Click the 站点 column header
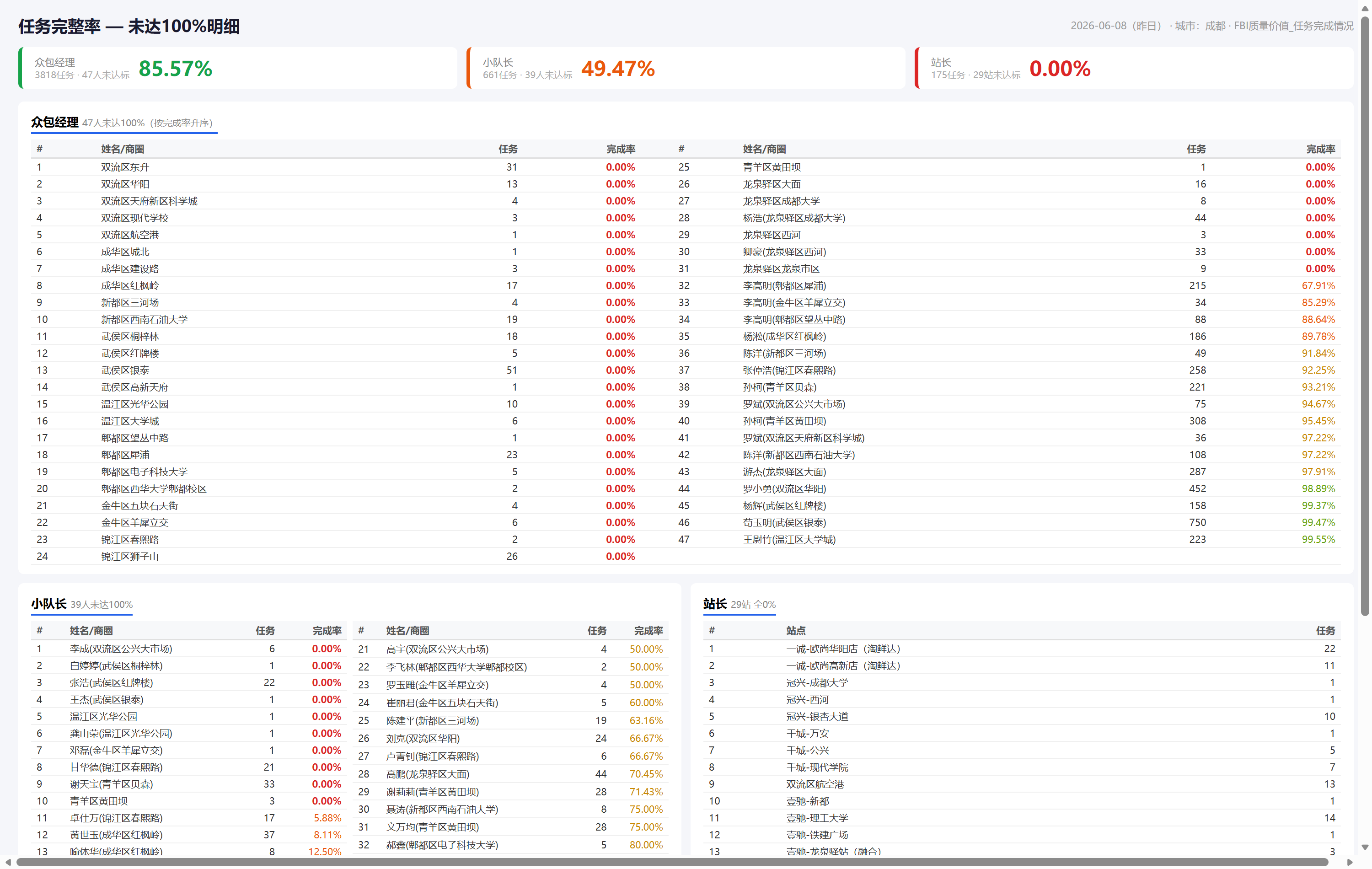 pyautogui.click(x=795, y=630)
